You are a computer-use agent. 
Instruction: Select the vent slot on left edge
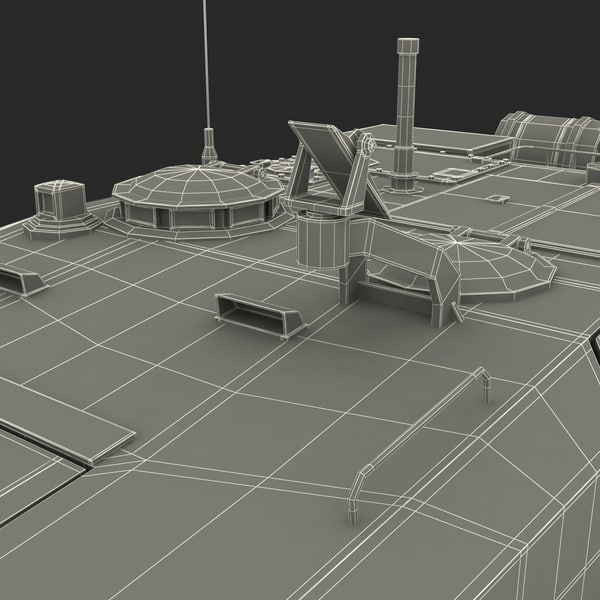click(x=20, y=281)
